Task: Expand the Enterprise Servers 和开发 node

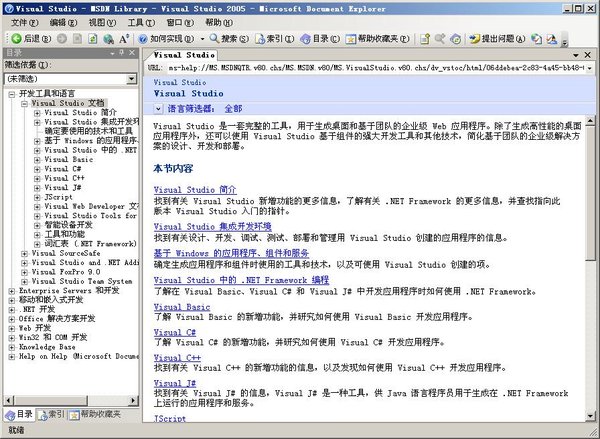Action: (x=12, y=291)
